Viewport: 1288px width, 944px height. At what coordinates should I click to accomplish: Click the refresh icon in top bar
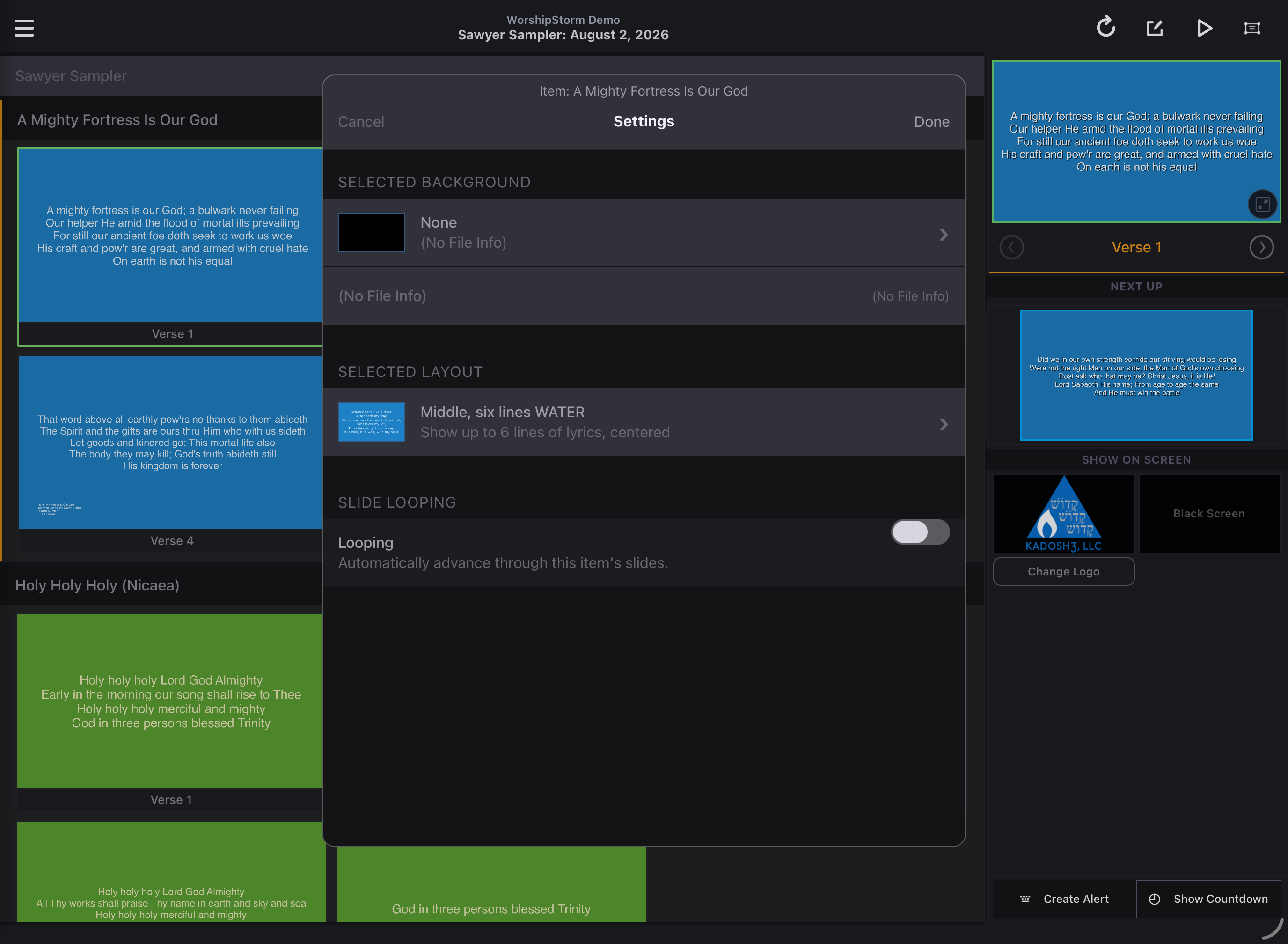point(1106,27)
